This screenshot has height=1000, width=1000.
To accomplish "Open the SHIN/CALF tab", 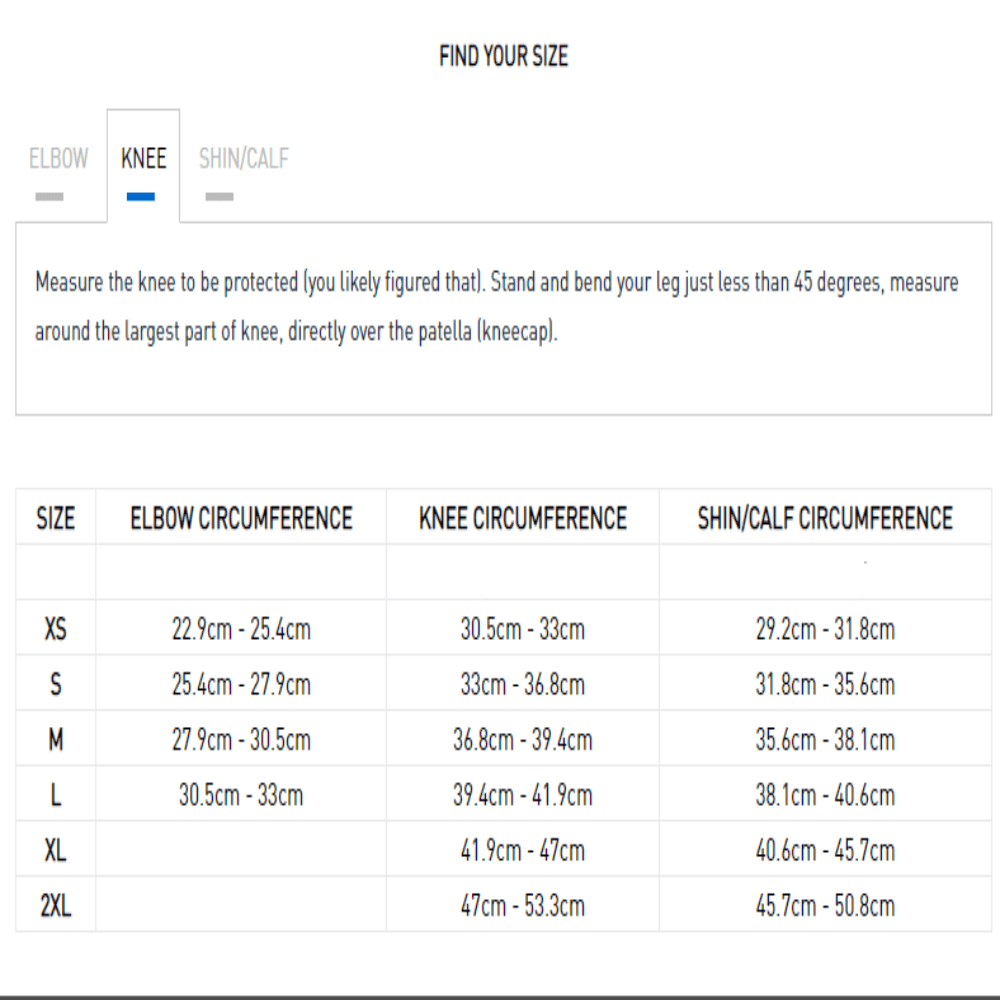I will tap(243, 159).
